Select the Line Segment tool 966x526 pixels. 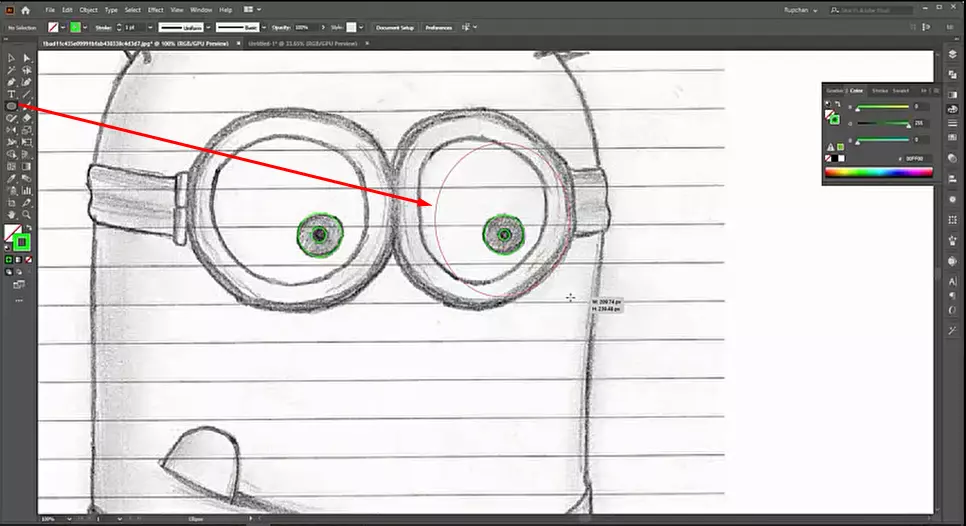tap(26, 94)
